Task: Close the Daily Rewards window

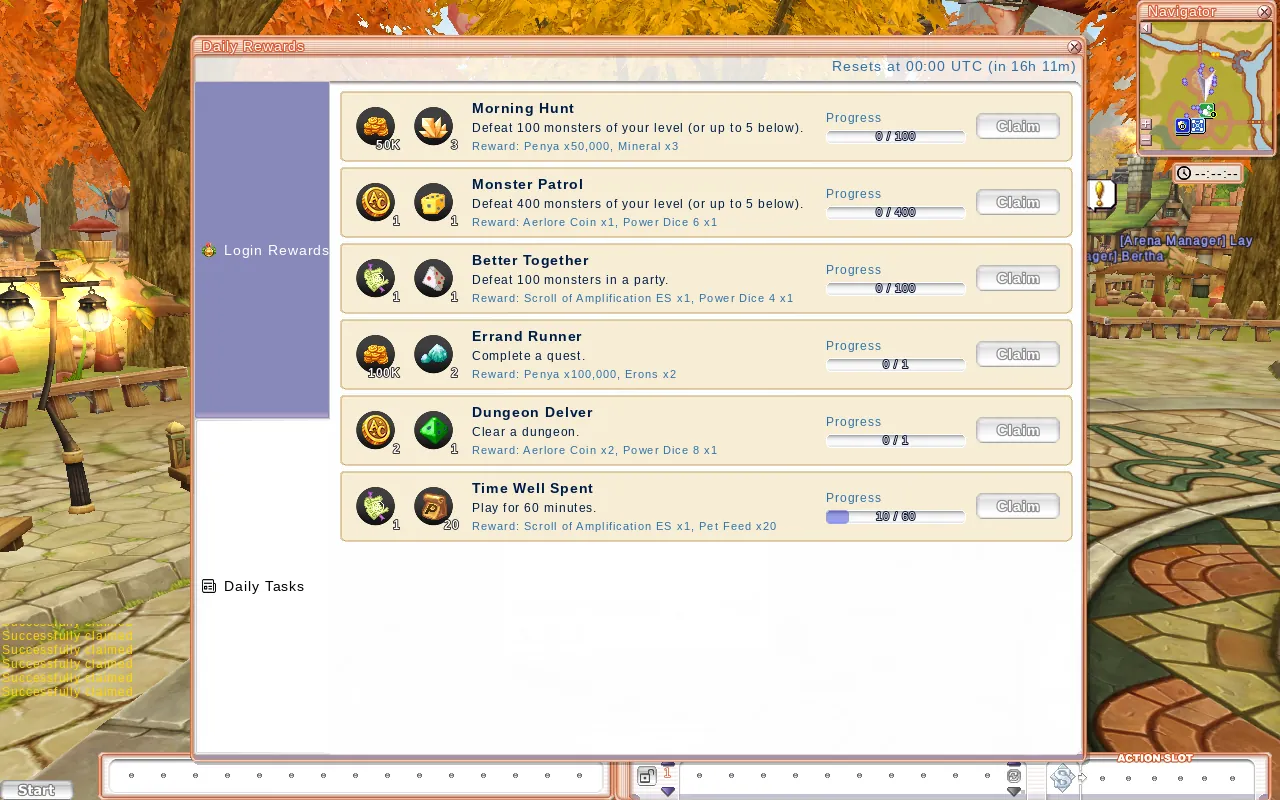Action: pyautogui.click(x=1074, y=47)
